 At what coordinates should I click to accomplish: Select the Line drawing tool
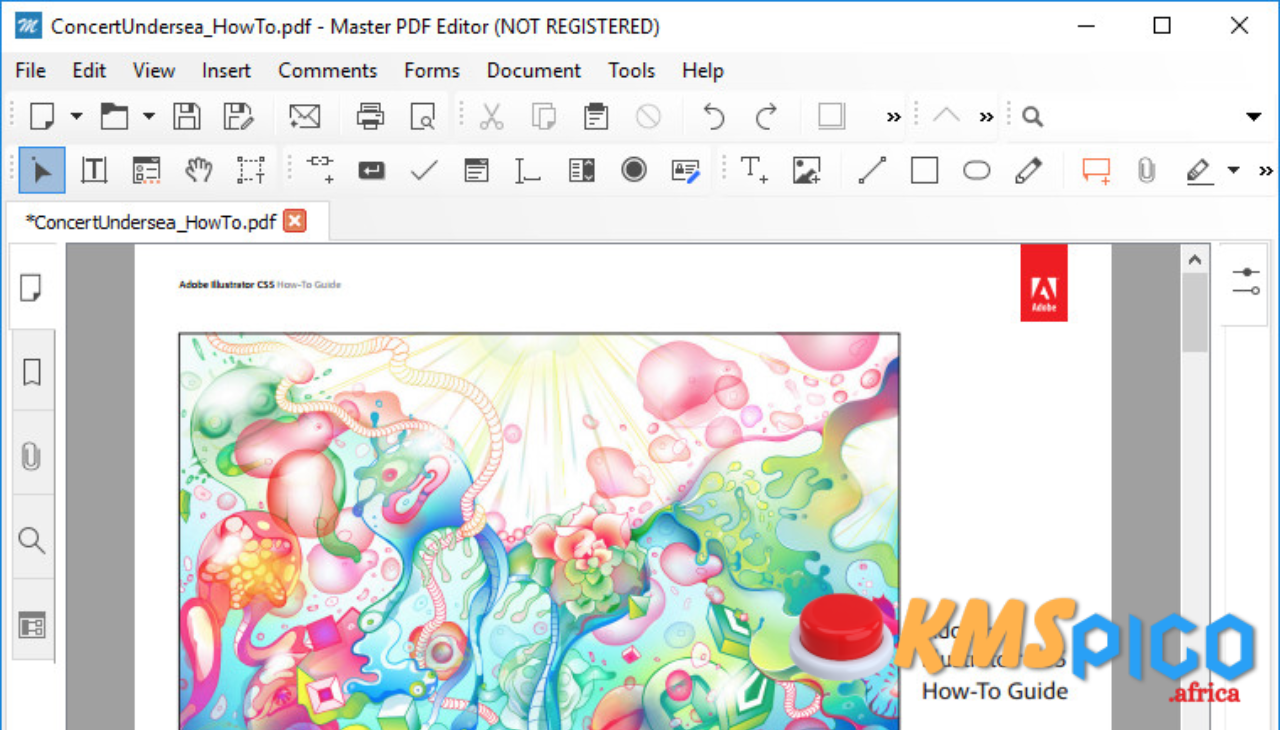(872, 171)
